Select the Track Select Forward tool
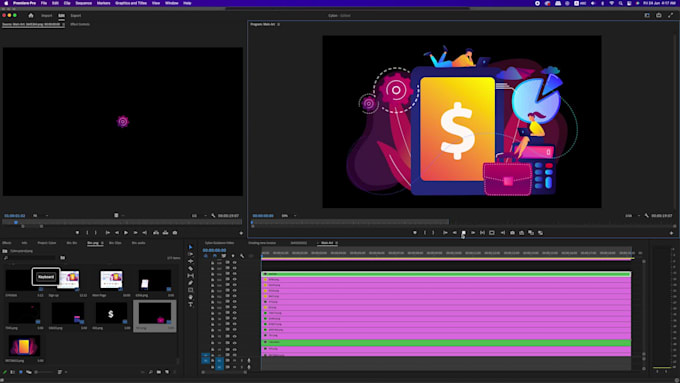680x383 pixels. [x=190, y=254]
